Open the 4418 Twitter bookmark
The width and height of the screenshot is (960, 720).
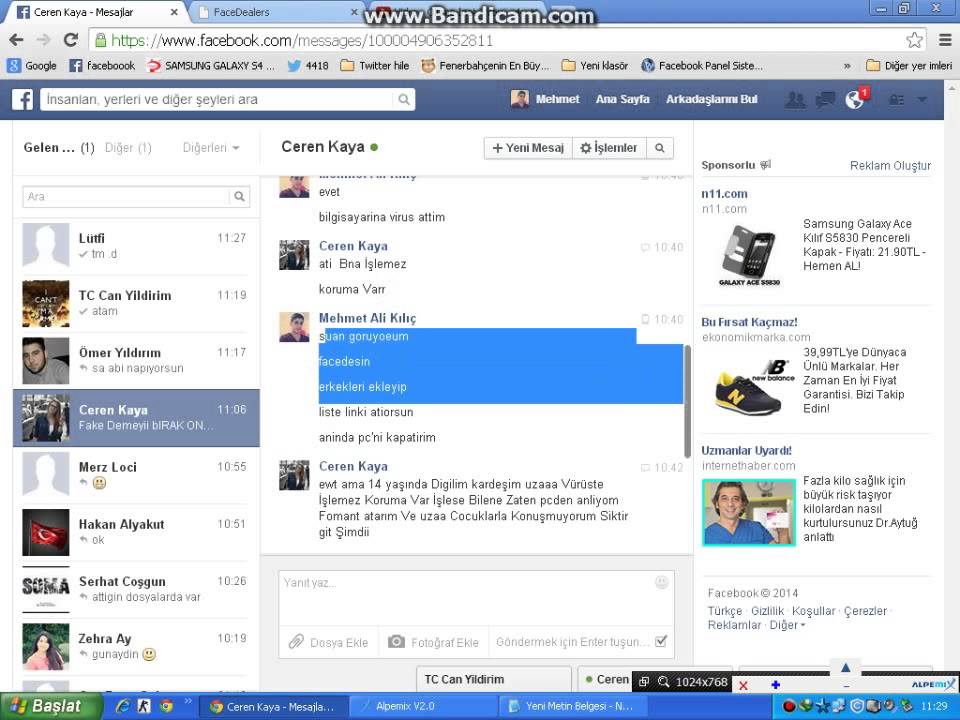point(308,66)
